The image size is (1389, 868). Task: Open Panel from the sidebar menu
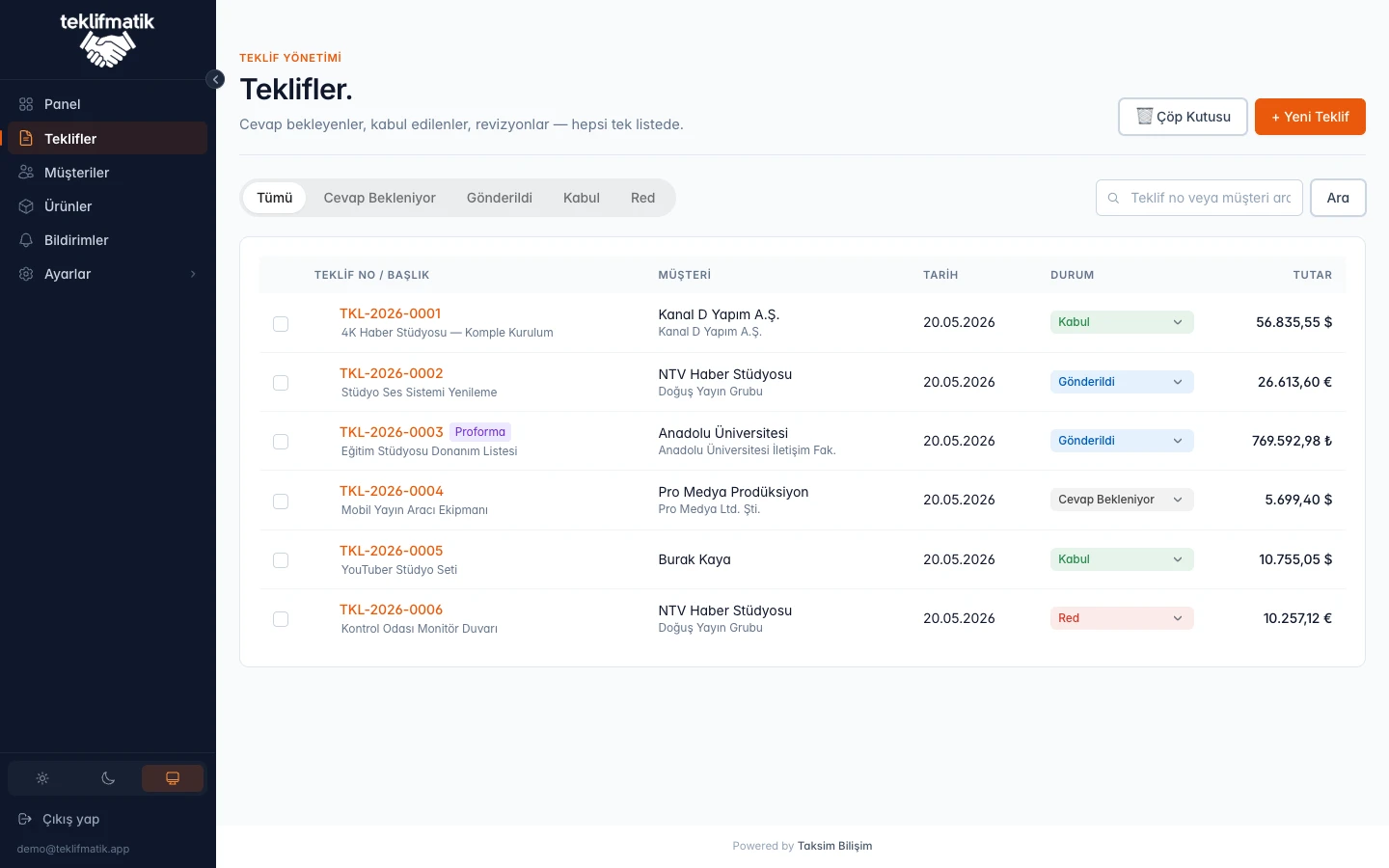[x=107, y=104]
